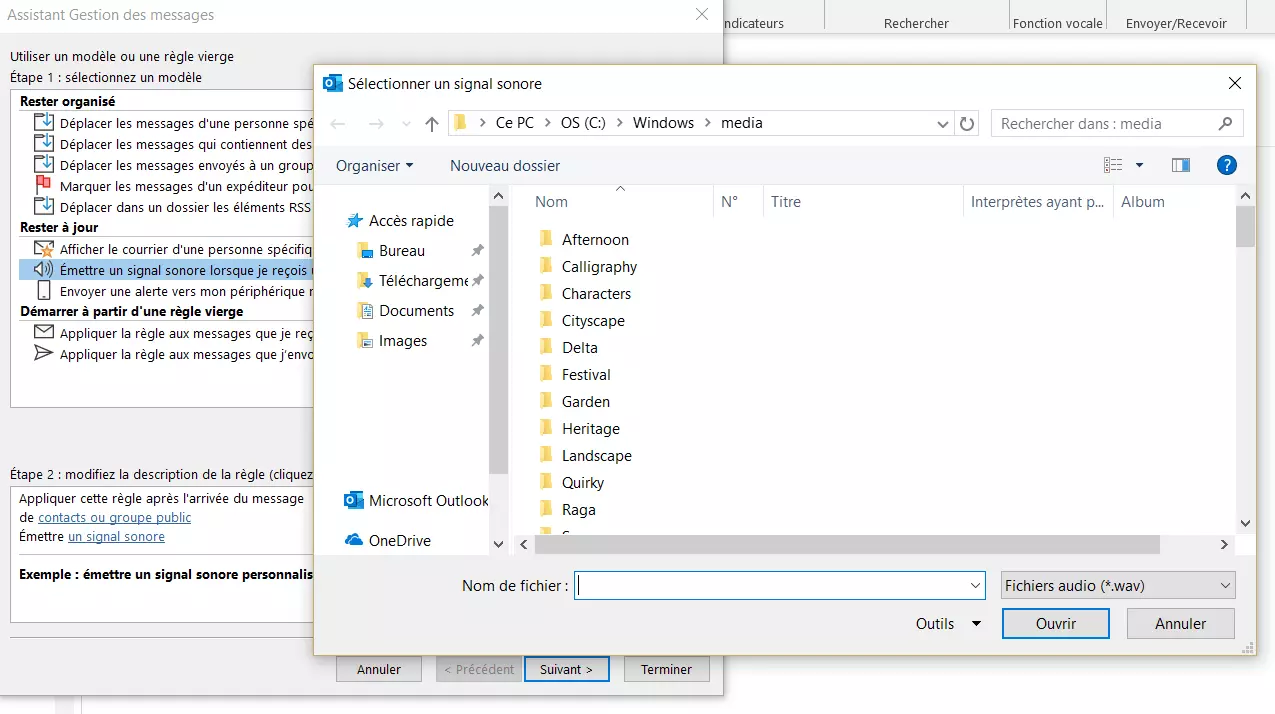Click Windows in the address path
The height and width of the screenshot is (714, 1275).
663,123
